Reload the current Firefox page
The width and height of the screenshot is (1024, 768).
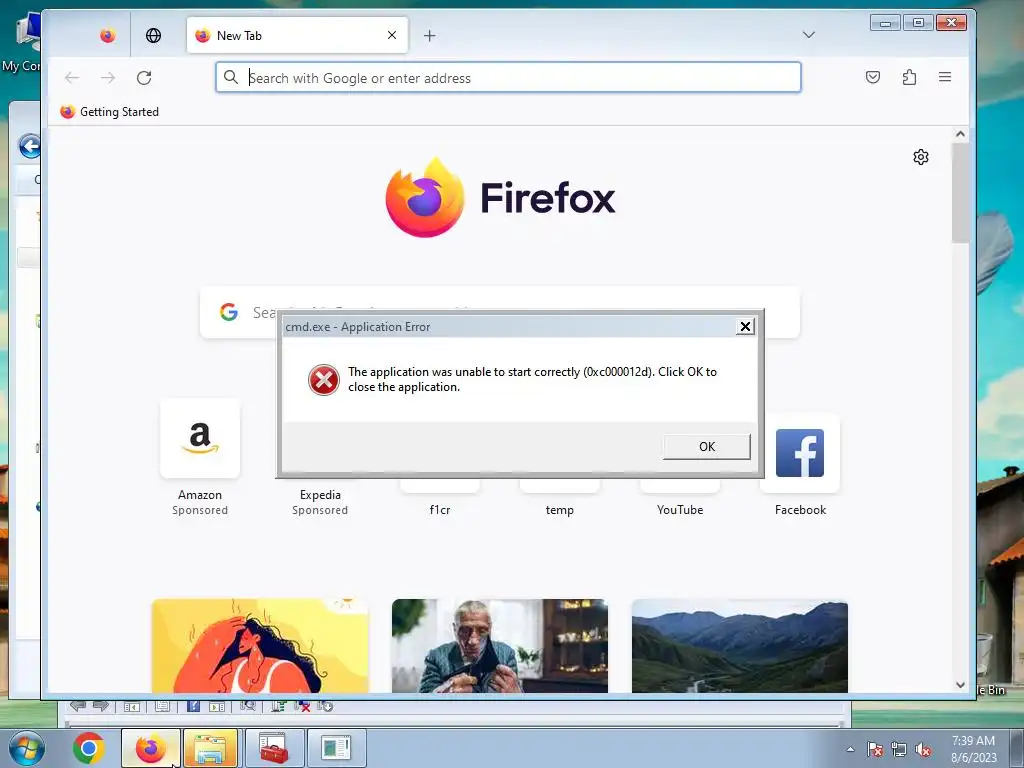tap(144, 78)
